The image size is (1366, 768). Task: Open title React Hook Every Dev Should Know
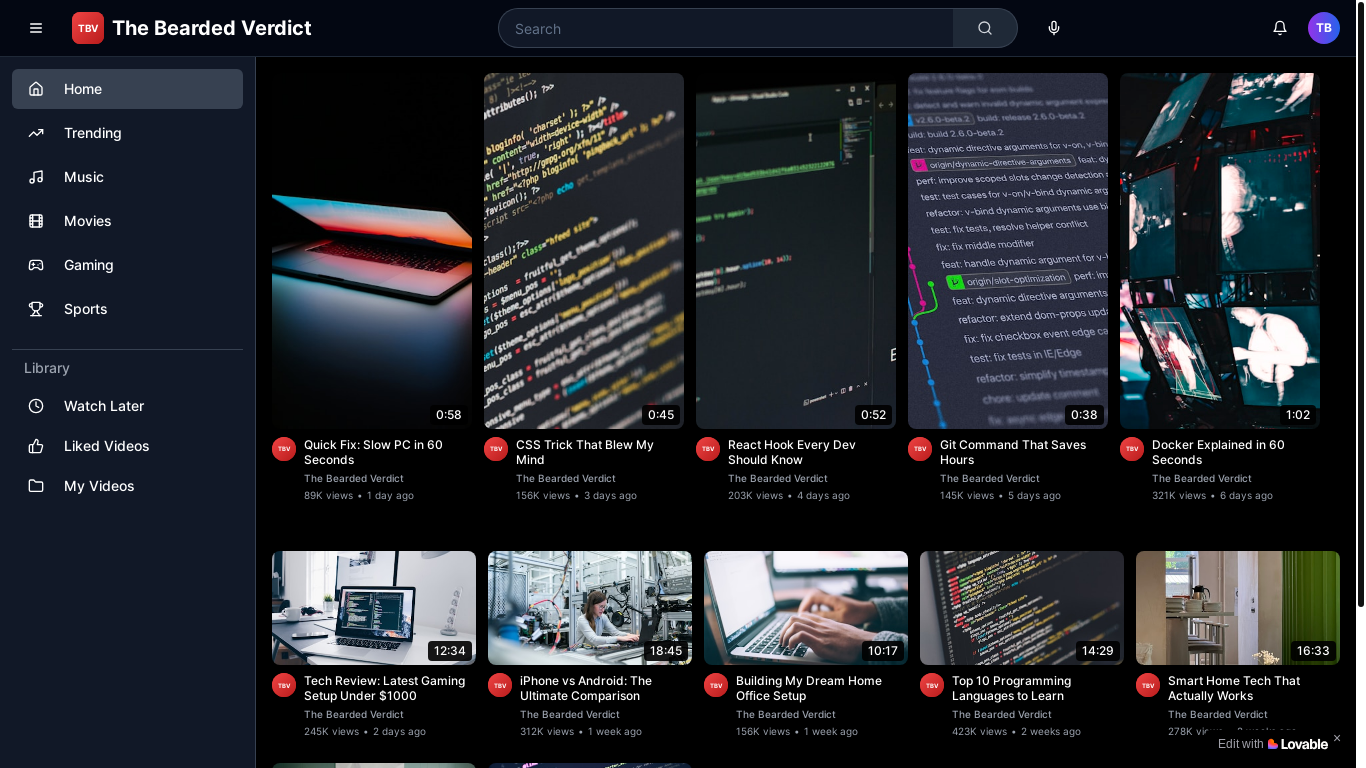pyautogui.click(x=792, y=452)
